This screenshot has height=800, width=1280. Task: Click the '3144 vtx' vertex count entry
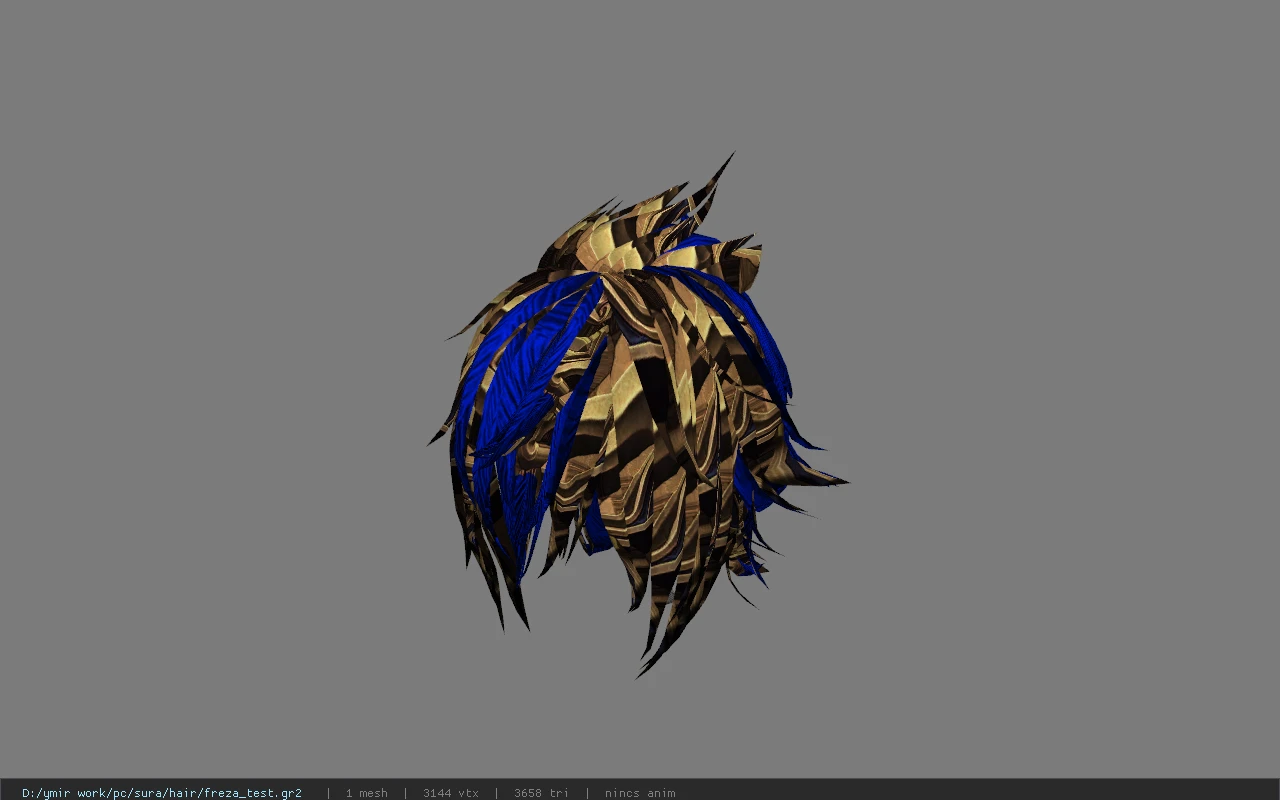pyautogui.click(x=450, y=793)
